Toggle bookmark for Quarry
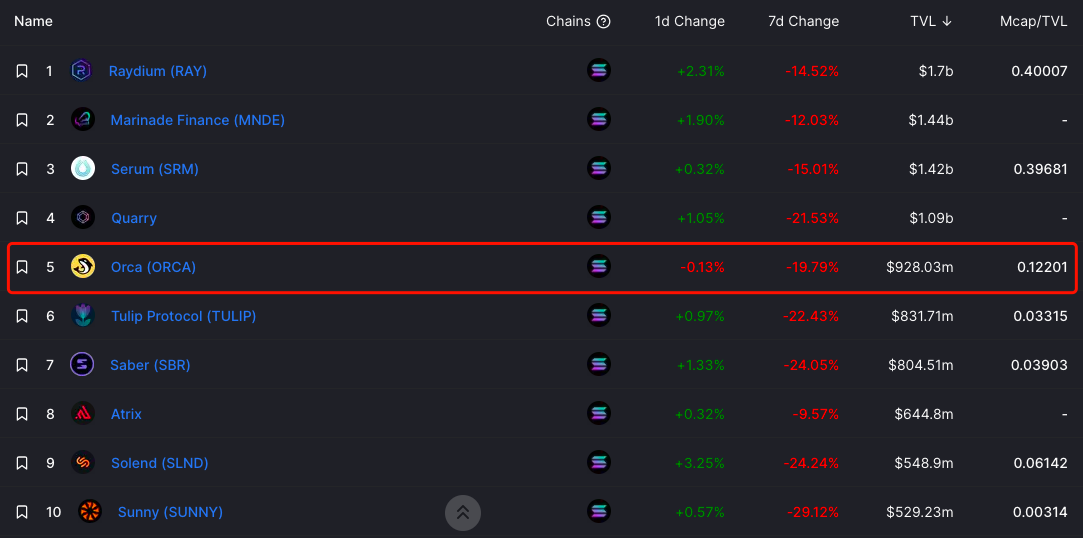This screenshot has height=538, width=1083. tap(22, 218)
